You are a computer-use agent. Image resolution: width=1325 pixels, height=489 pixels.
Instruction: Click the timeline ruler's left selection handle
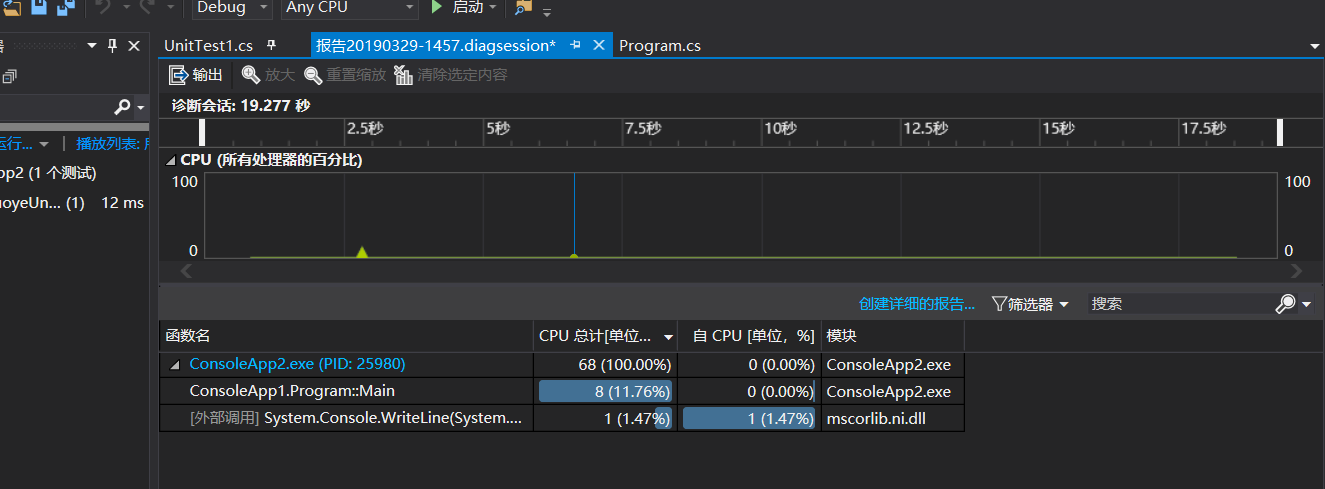[202, 132]
